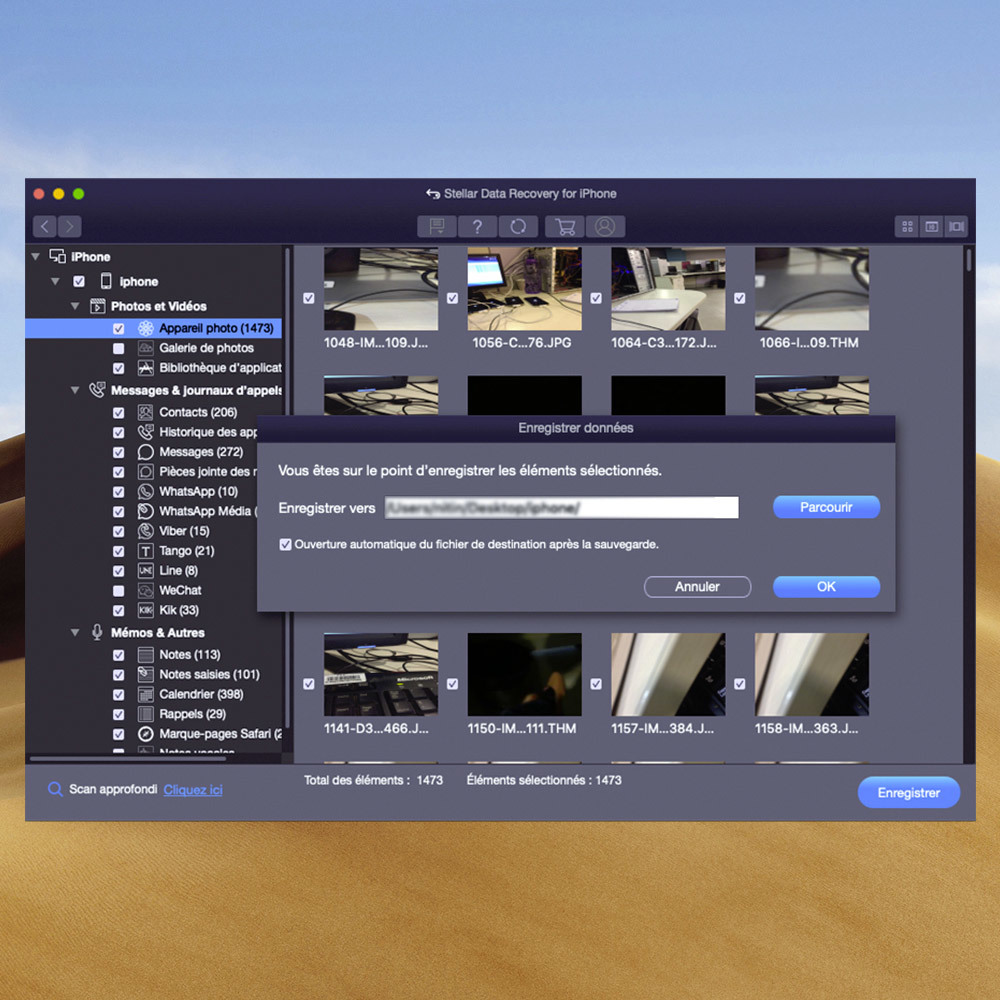1000x1000 pixels.
Task: Switch to grid view icon
Action: tap(907, 226)
